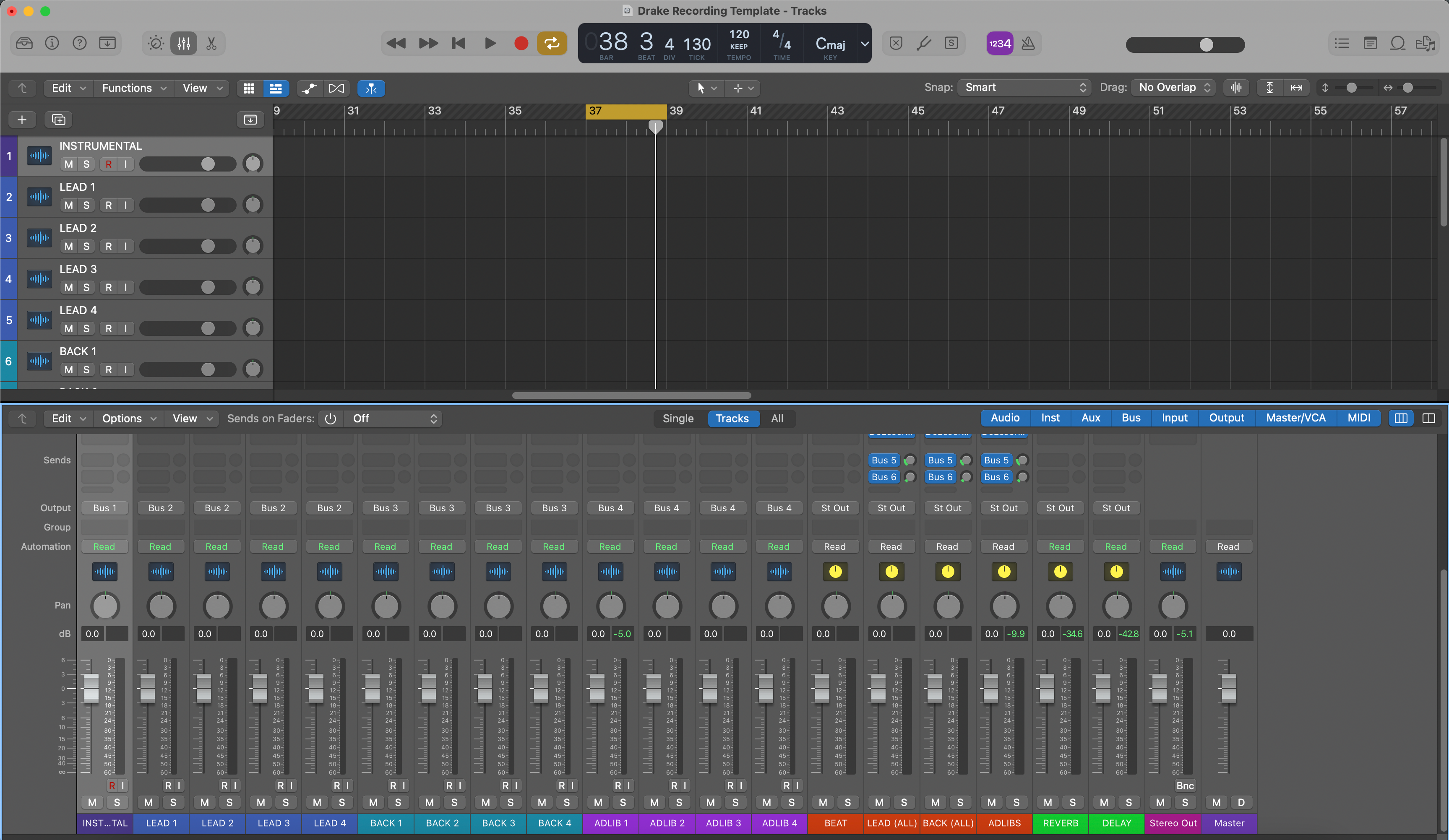Mute the LEAD 2 track header
The image size is (1449, 840).
click(69, 246)
